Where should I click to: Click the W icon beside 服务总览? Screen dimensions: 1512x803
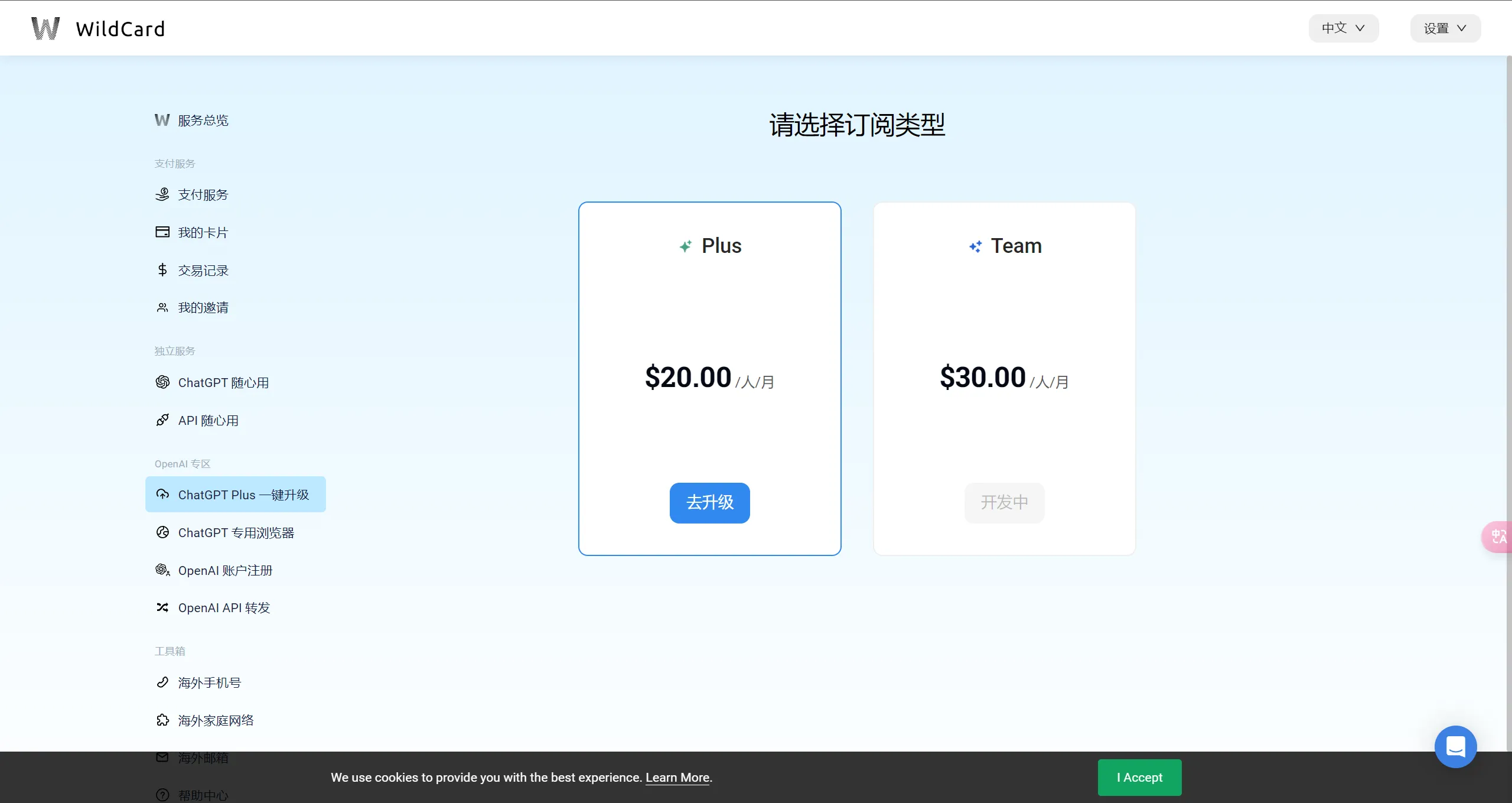click(162, 120)
